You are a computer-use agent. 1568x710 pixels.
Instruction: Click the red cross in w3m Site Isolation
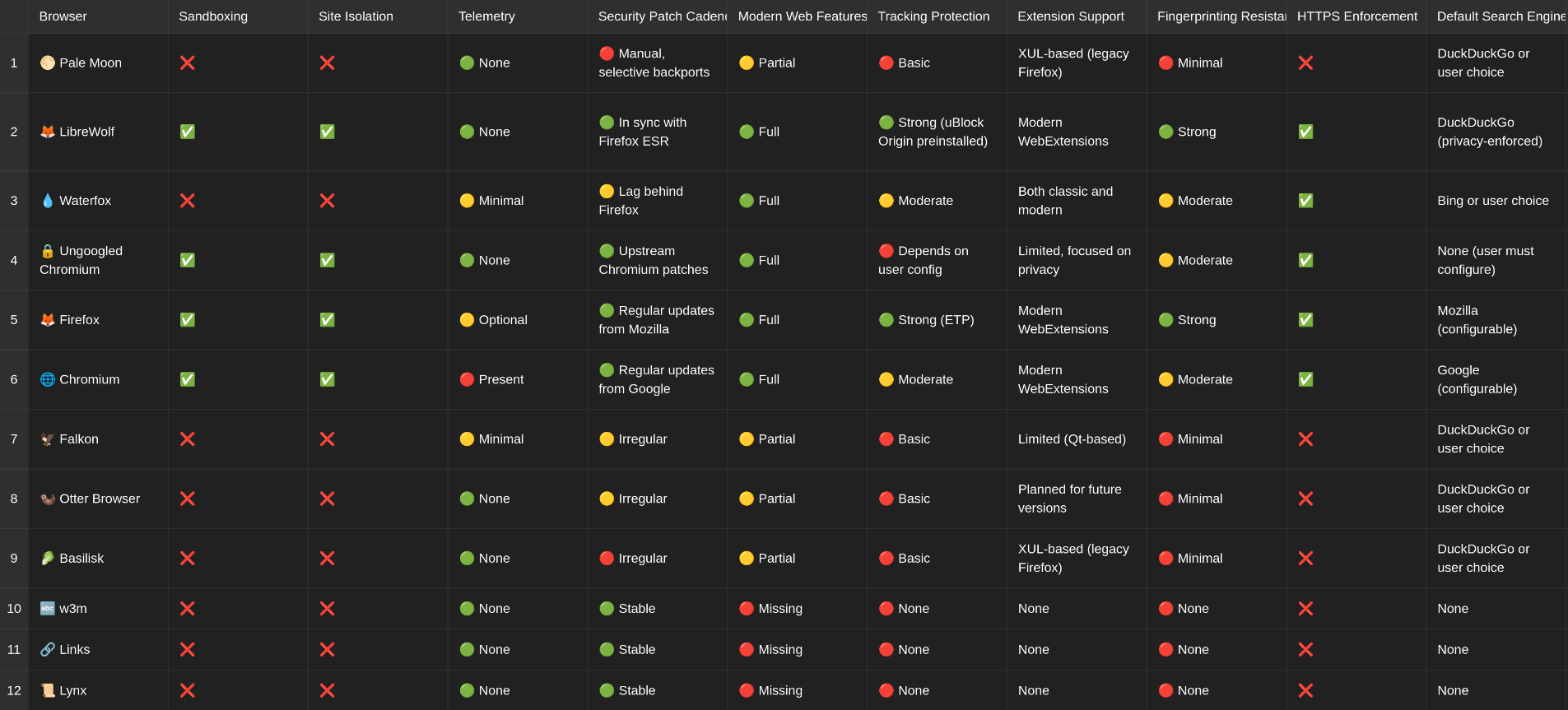click(328, 609)
